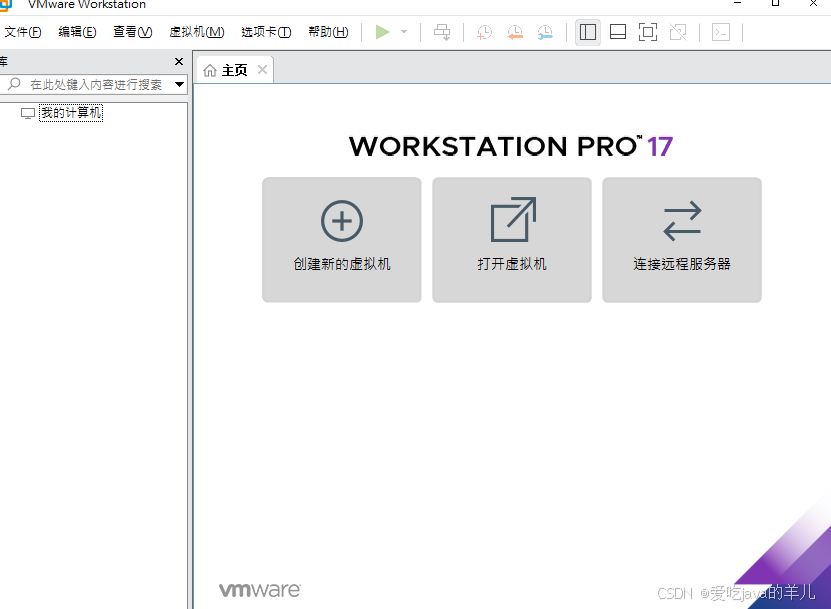
Task: Open the 查看(V) menu
Action: (x=132, y=32)
